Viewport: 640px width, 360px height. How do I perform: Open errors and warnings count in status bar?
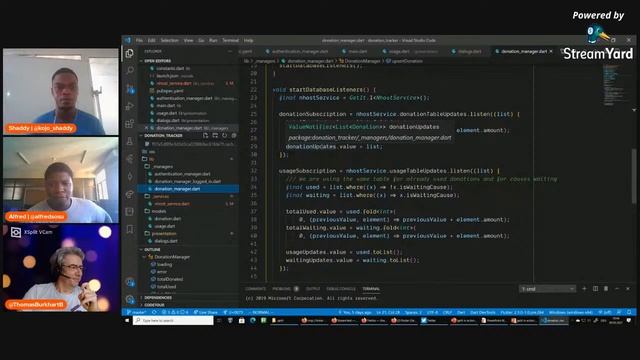pos(175,312)
